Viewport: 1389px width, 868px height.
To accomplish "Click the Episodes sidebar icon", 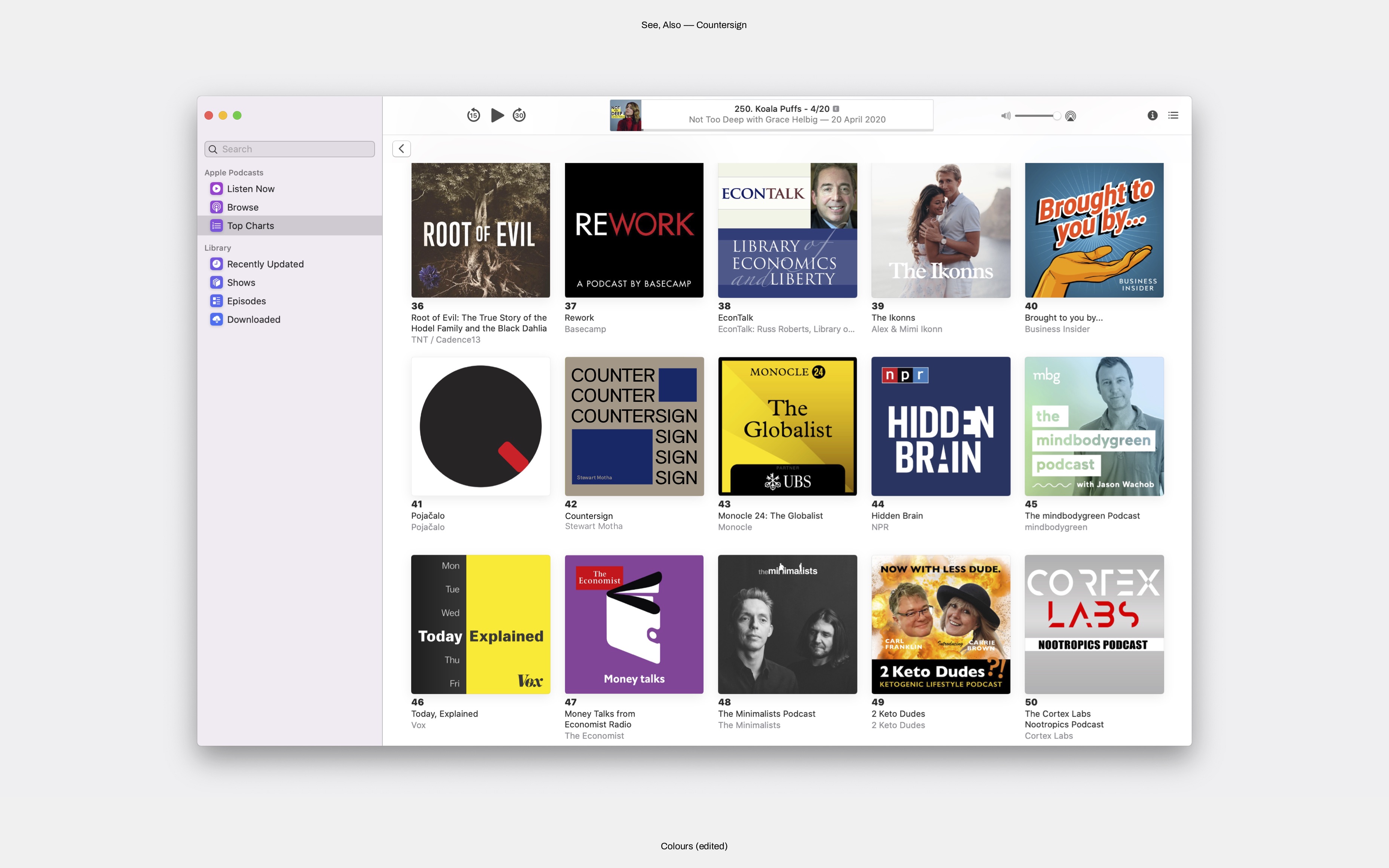I will (x=216, y=301).
